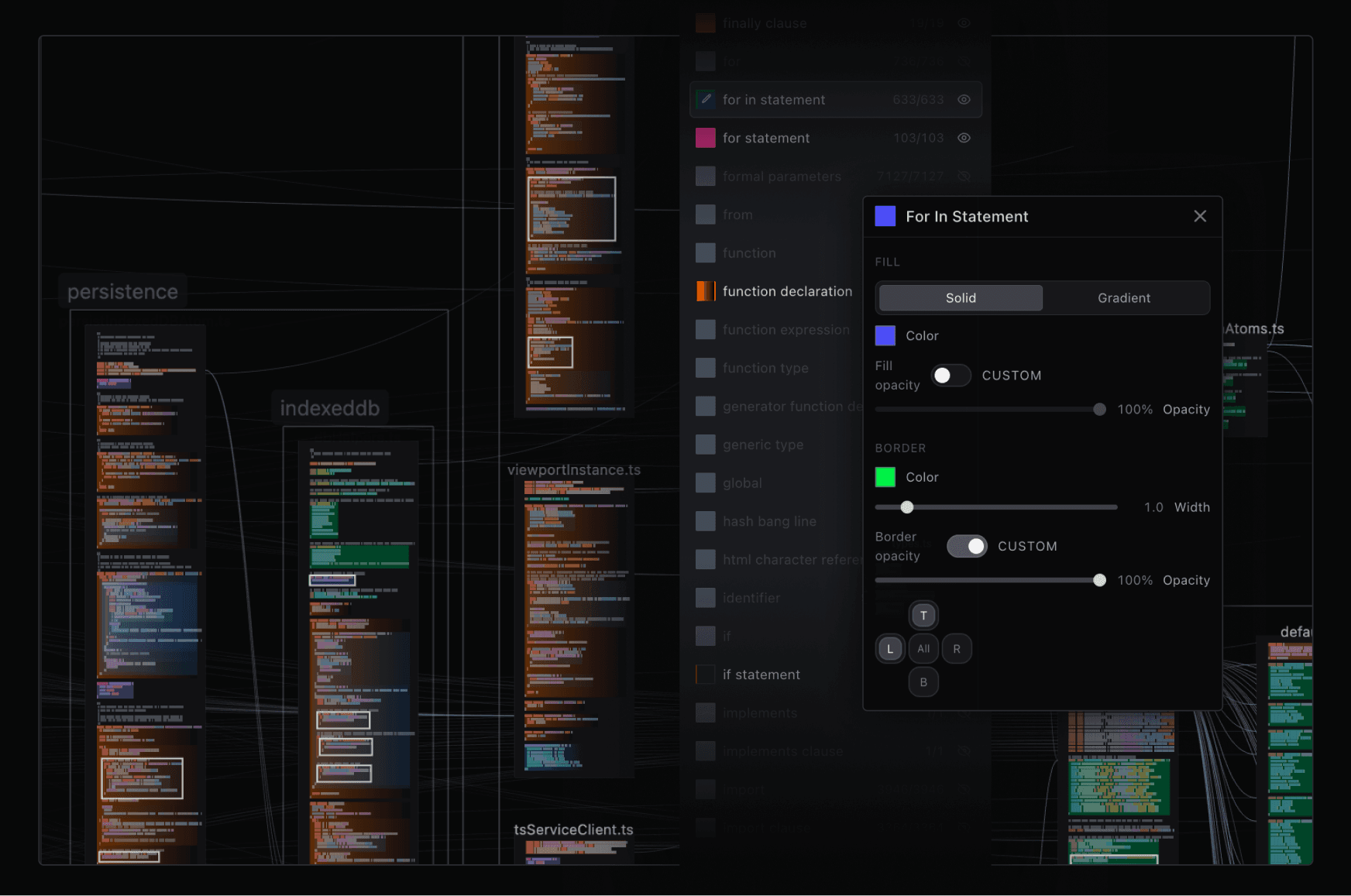Enable the Fill opacity custom toggle

(x=951, y=376)
